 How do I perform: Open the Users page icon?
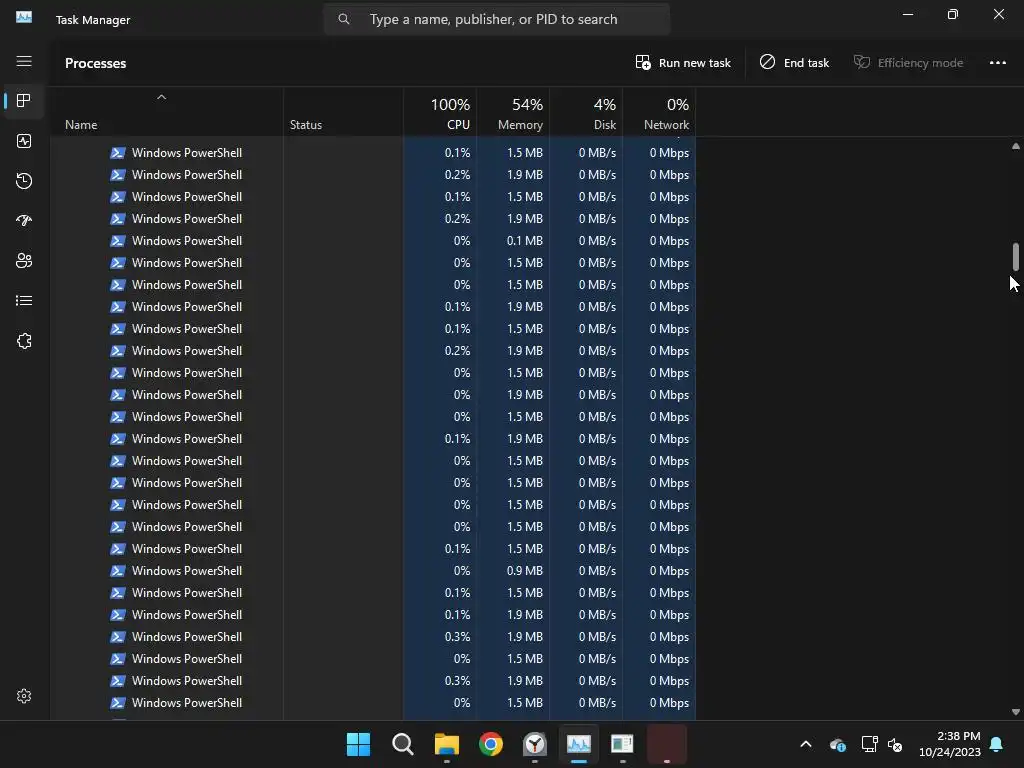pos(24,261)
